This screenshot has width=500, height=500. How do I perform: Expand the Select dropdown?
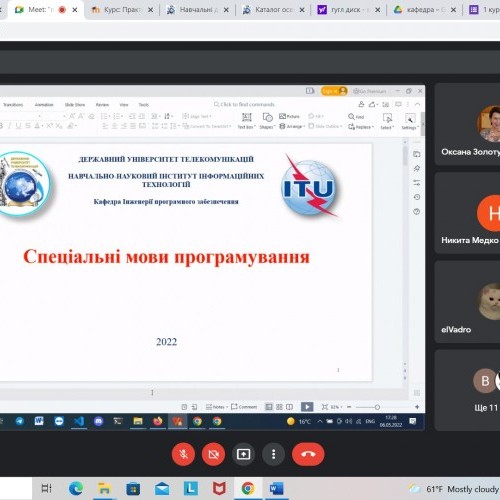point(387,121)
